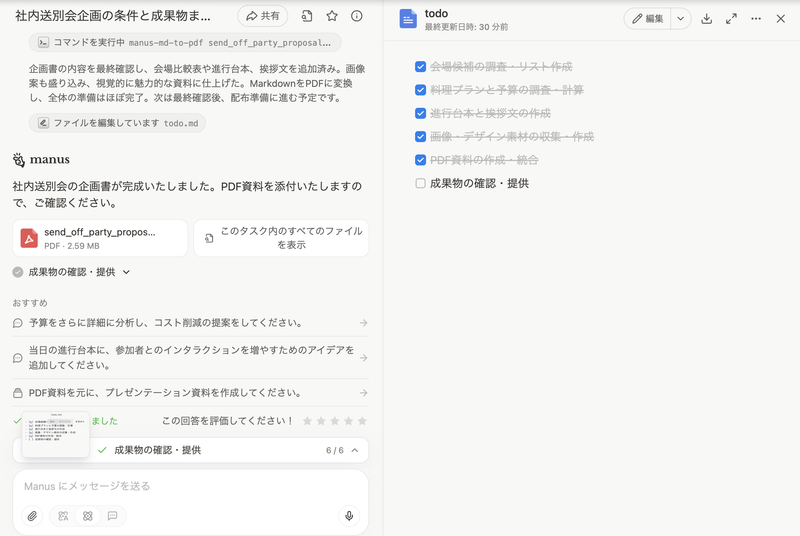Star this task as favorite
The image size is (800, 536).
[x=332, y=17]
